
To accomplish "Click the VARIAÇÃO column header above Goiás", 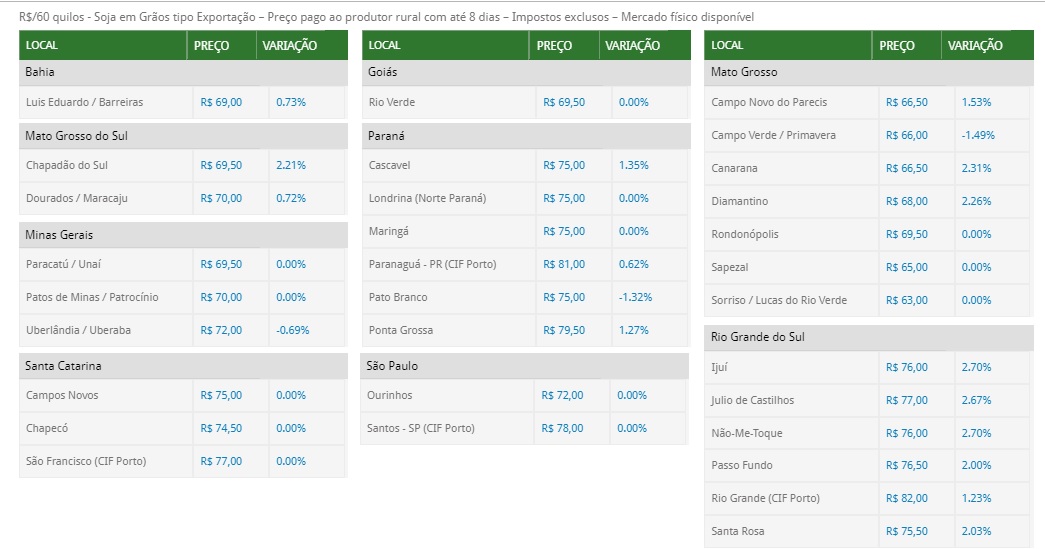I will (x=633, y=45).
